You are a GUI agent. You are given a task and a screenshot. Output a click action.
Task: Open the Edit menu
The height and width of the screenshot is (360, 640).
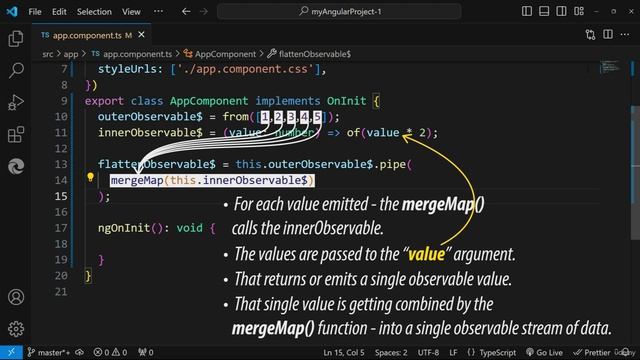[59, 12]
